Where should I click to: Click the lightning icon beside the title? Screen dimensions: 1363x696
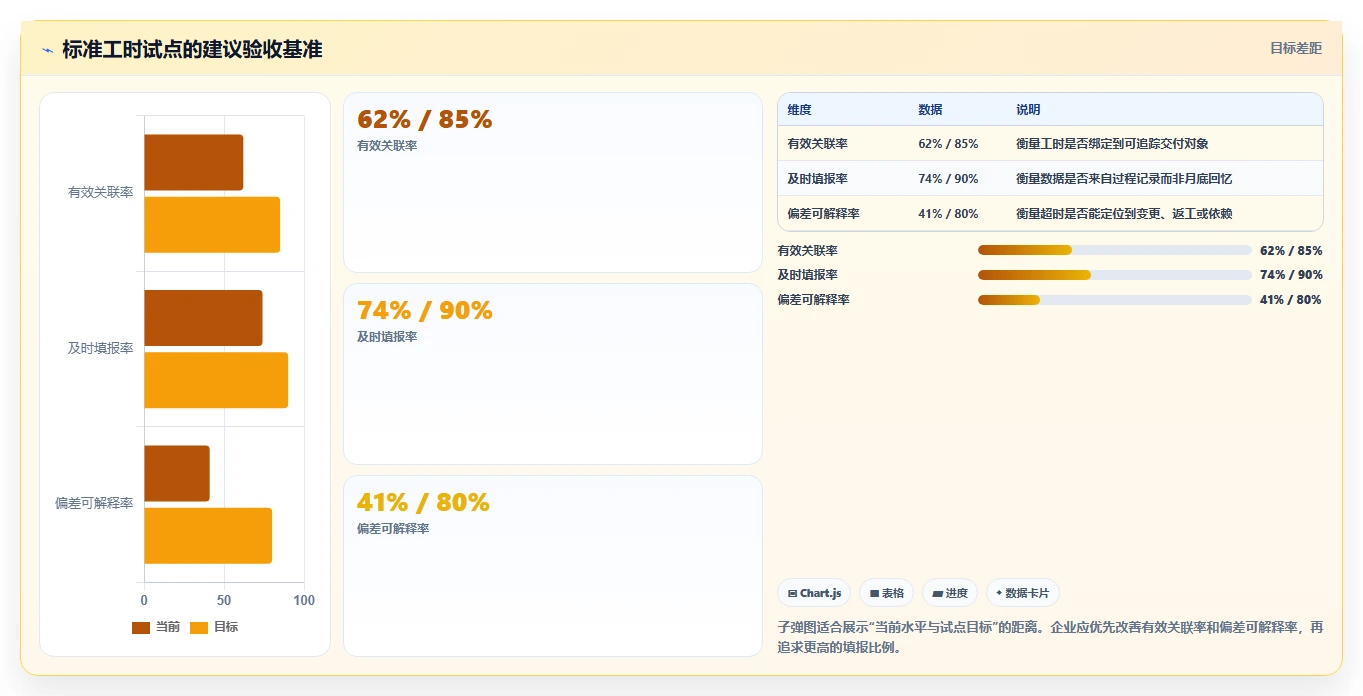[x=47, y=50]
